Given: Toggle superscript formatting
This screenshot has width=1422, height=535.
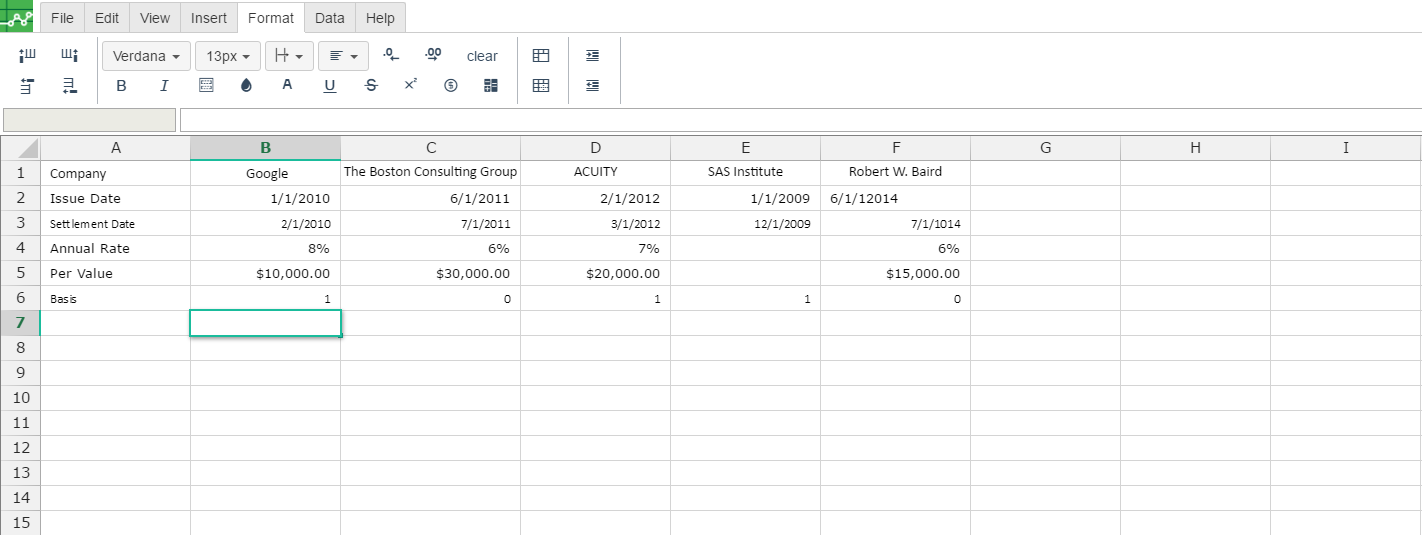Looking at the screenshot, I should click(x=410, y=86).
